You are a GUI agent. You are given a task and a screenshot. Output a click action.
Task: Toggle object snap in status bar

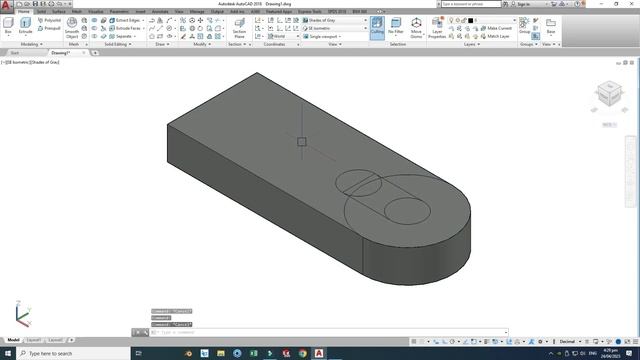pos(473,341)
